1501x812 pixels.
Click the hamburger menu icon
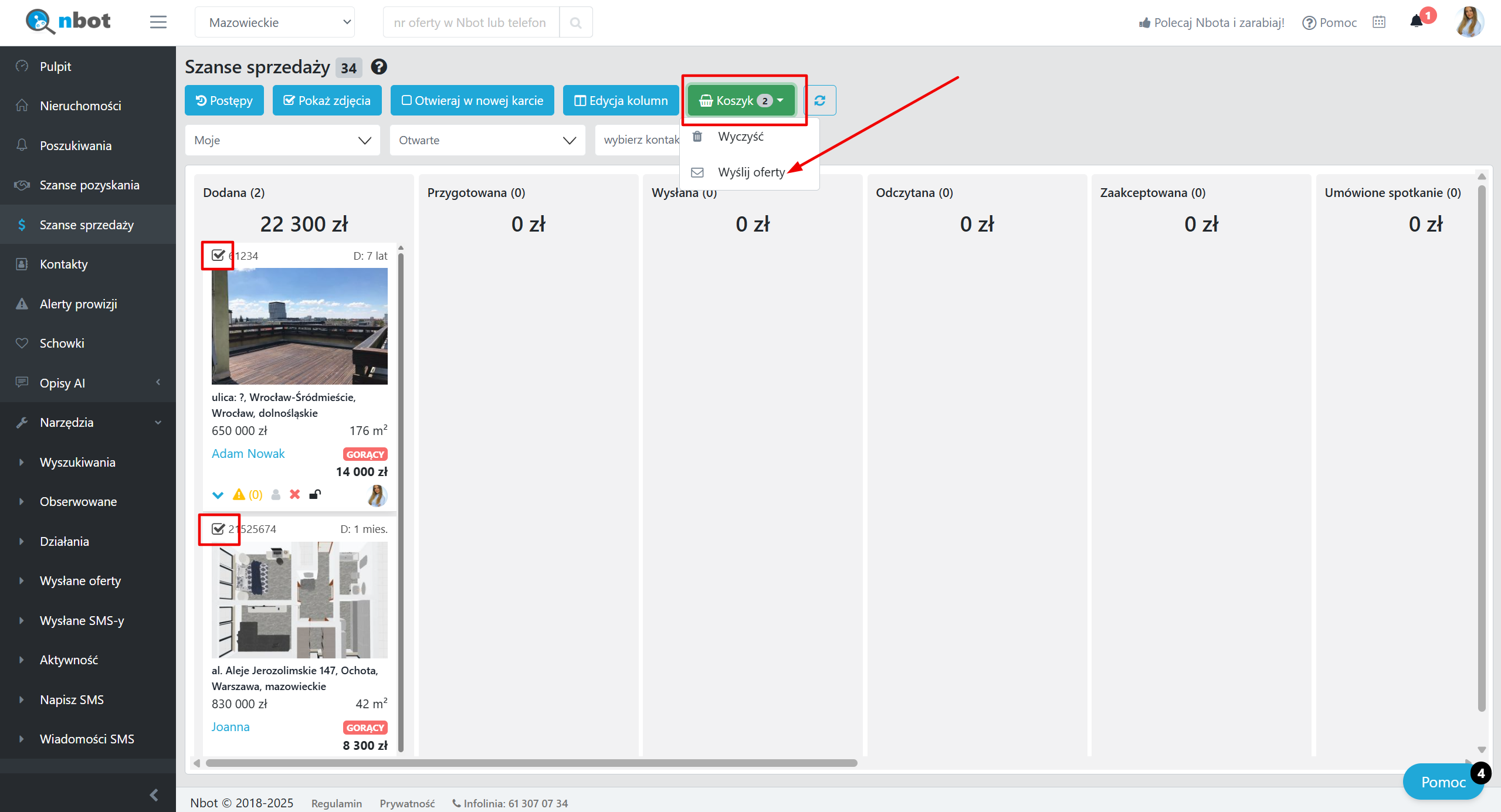click(158, 22)
